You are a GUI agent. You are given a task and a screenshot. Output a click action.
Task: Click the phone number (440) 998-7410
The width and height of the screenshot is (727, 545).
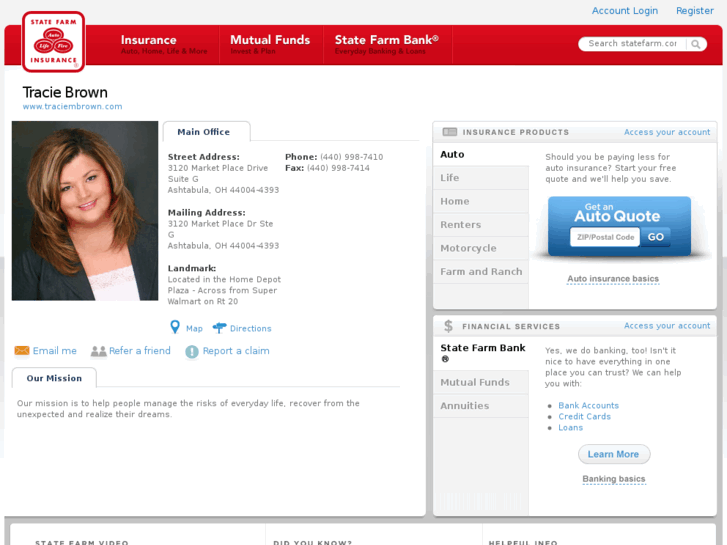tap(351, 157)
